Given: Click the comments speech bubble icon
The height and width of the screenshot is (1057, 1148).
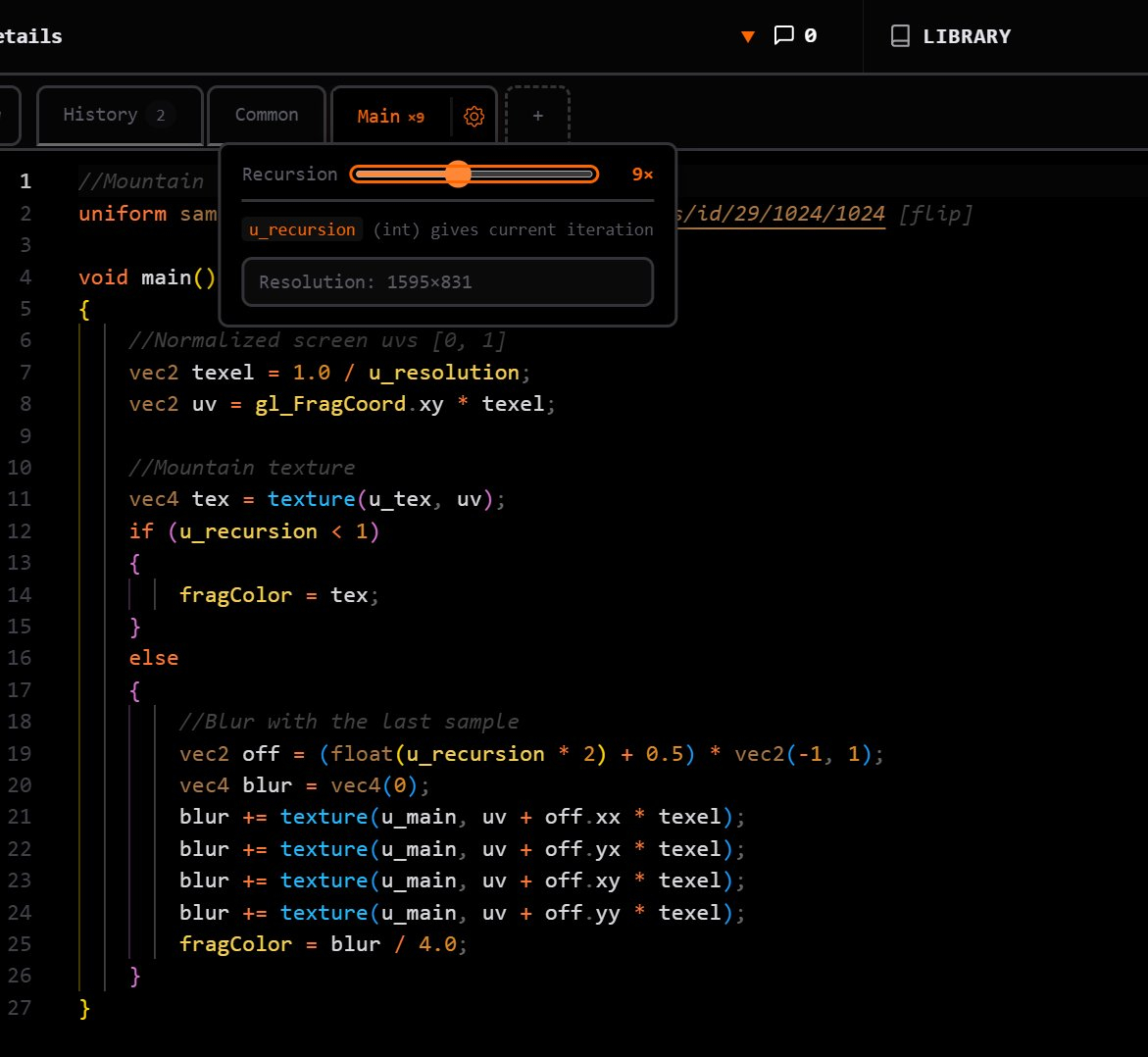Looking at the screenshot, I should (x=783, y=36).
